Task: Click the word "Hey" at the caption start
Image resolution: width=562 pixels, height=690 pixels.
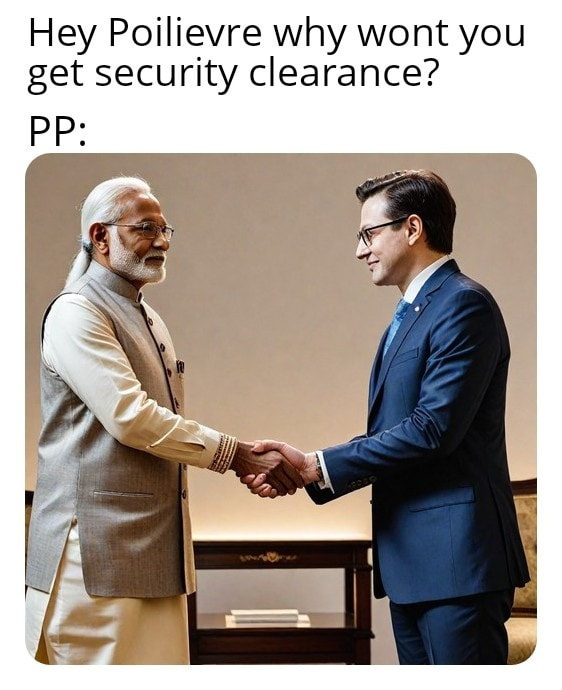Action: point(62,36)
